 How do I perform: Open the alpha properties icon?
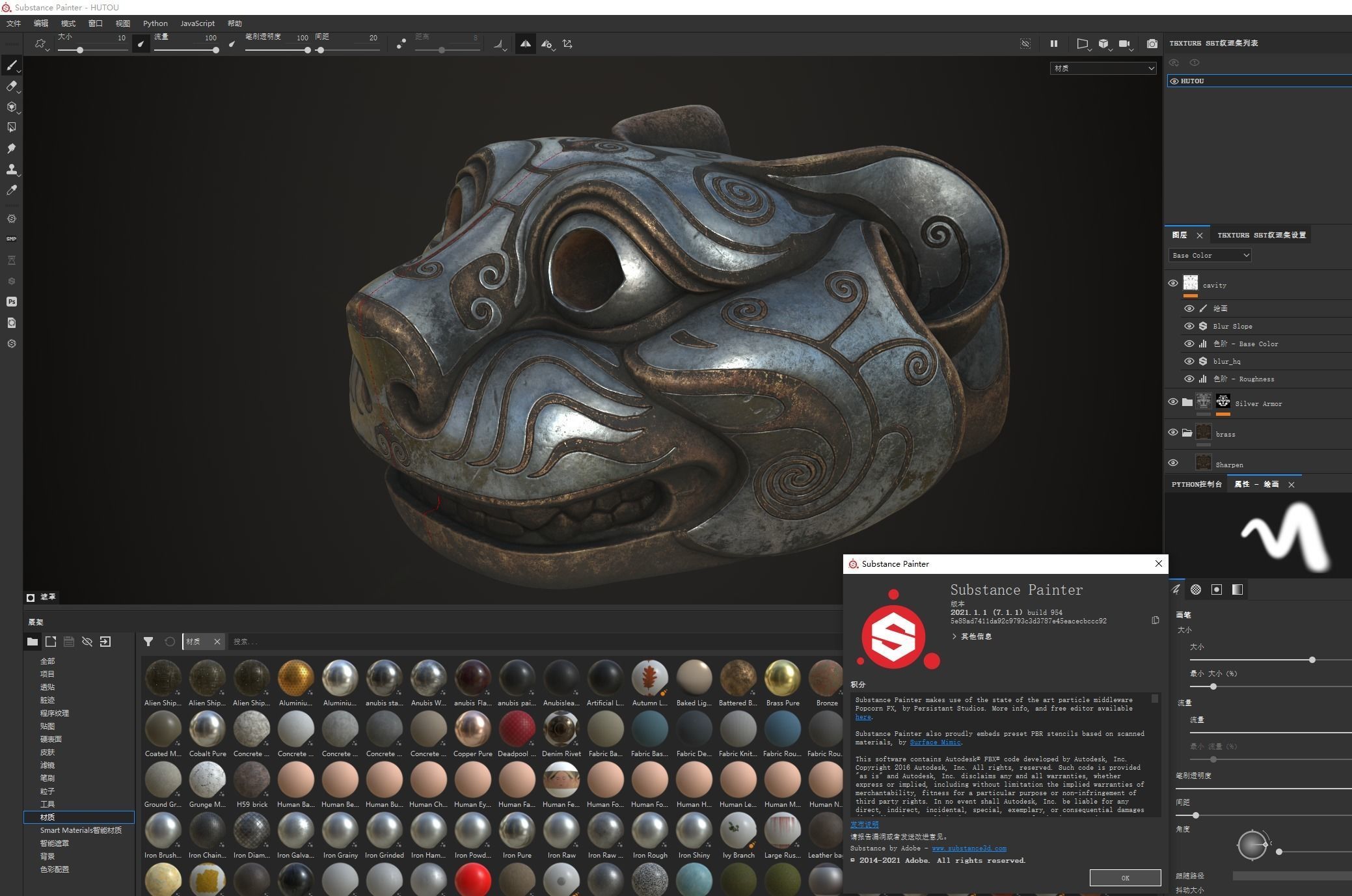point(1196,590)
